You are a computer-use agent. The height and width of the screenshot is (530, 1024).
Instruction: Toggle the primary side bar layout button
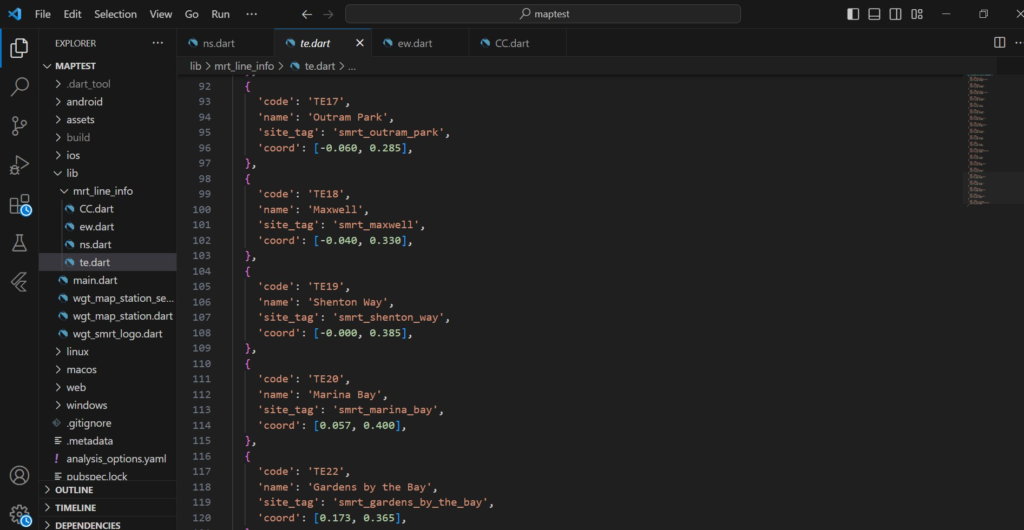click(x=853, y=14)
